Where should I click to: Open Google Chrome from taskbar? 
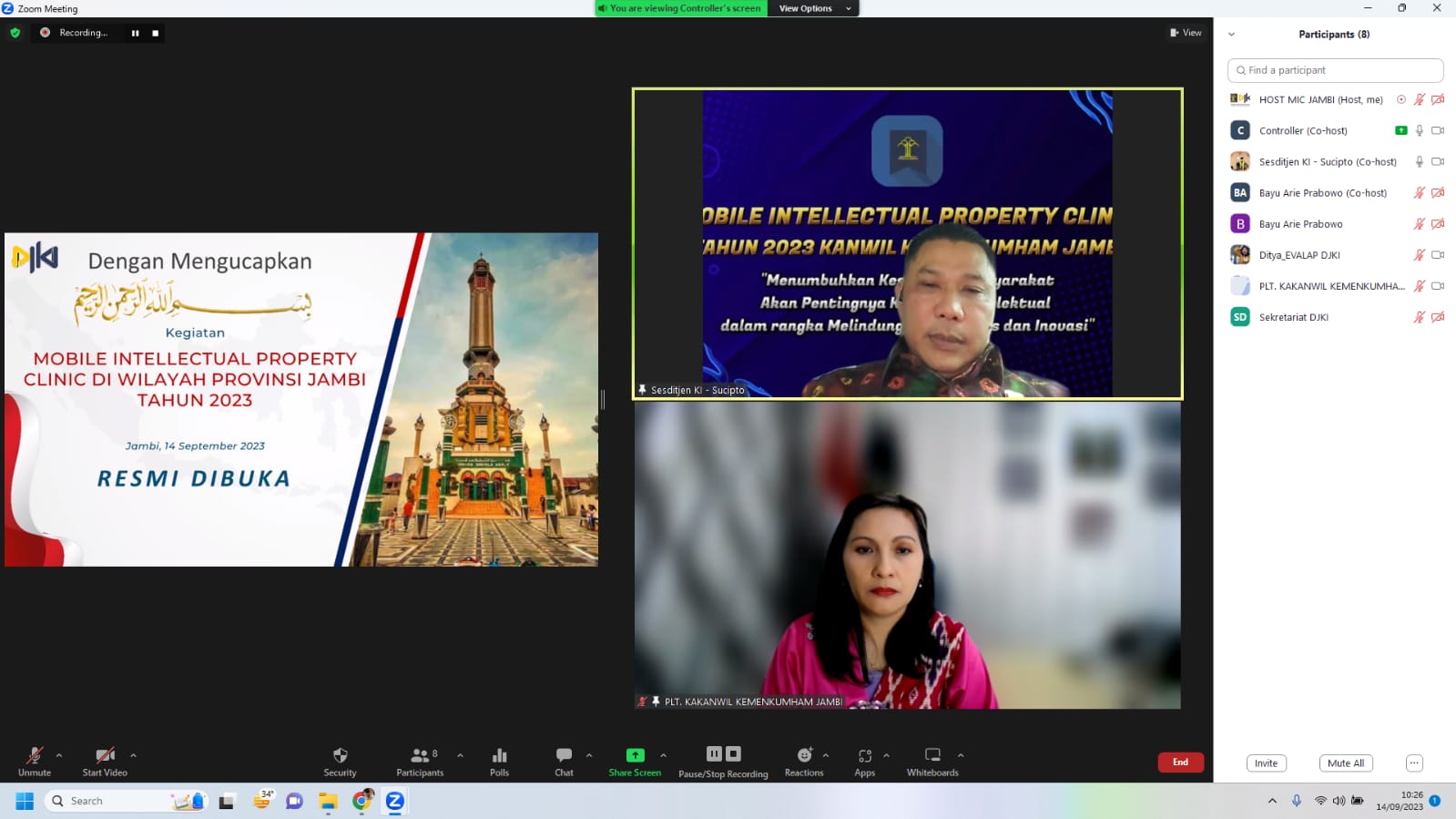[362, 801]
